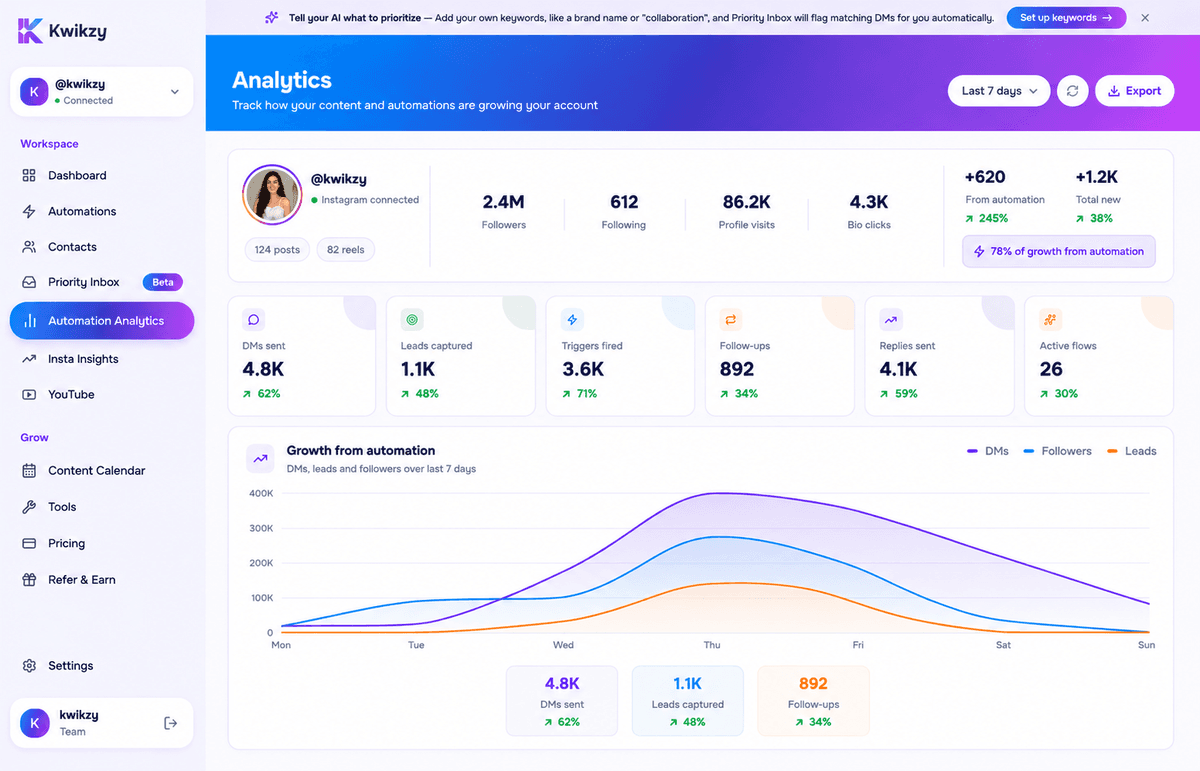This screenshot has width=1200, height=771.
Task: Click the Priority Inbox tray icon
Action: point(29,282)
